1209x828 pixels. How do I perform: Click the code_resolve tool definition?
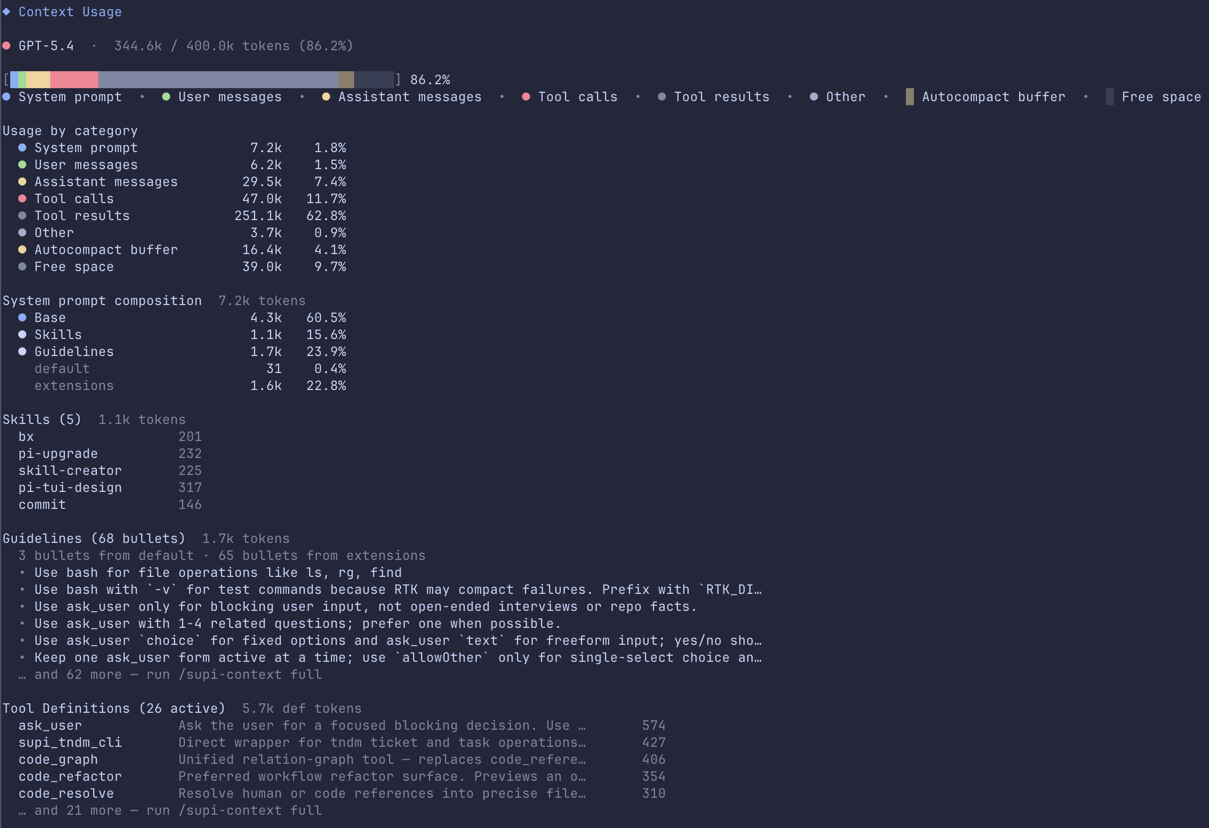[342, 794]
